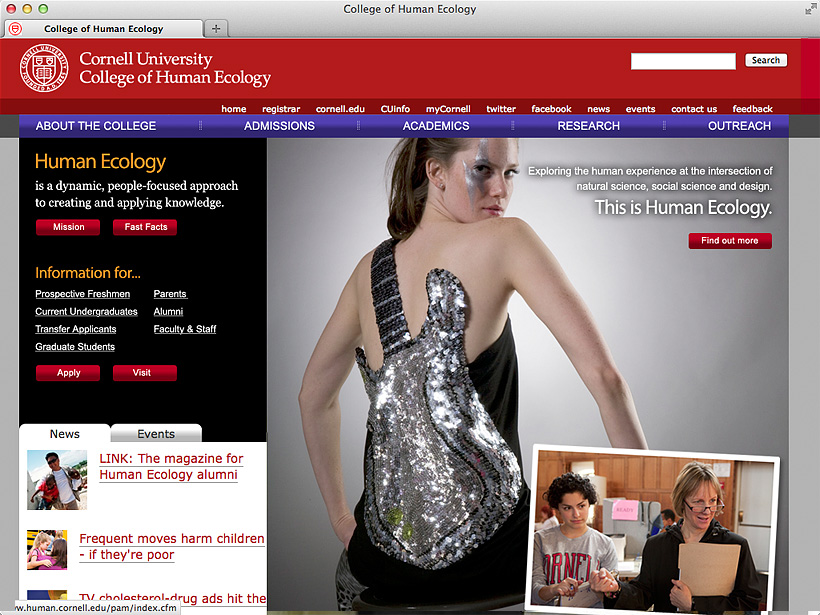Open the news link in top navigation
The height and width of the screenshot is (615, 820).
click(x=598, y=109)
